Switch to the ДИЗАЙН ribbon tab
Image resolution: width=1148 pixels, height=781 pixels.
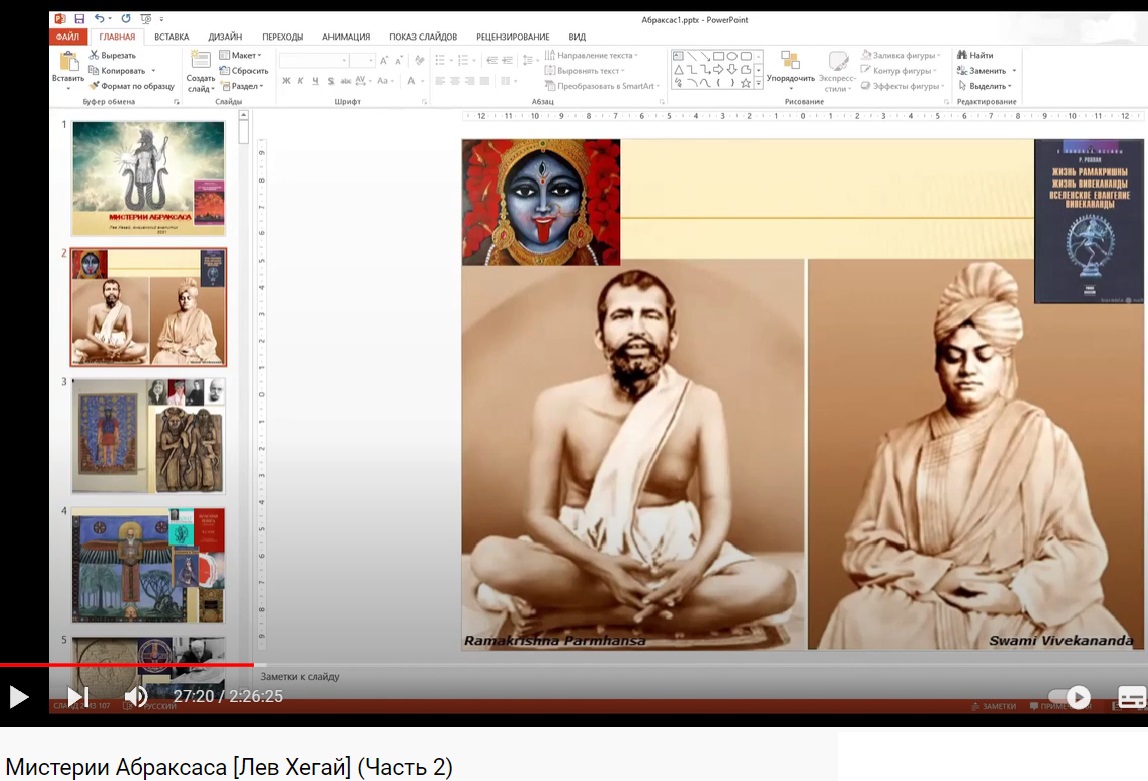click(226, 37)
